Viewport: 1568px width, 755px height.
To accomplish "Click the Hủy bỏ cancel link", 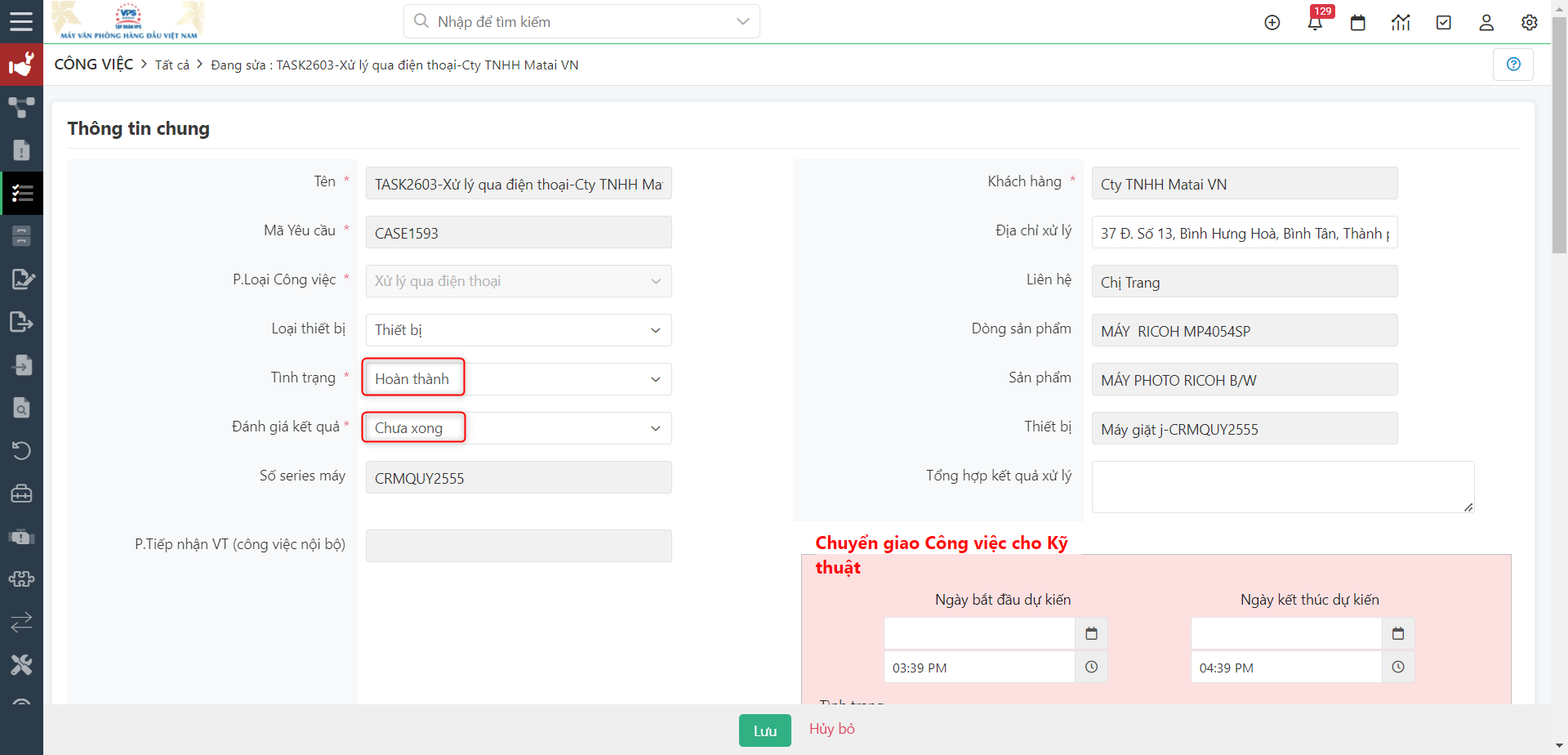I will (832, 729).
